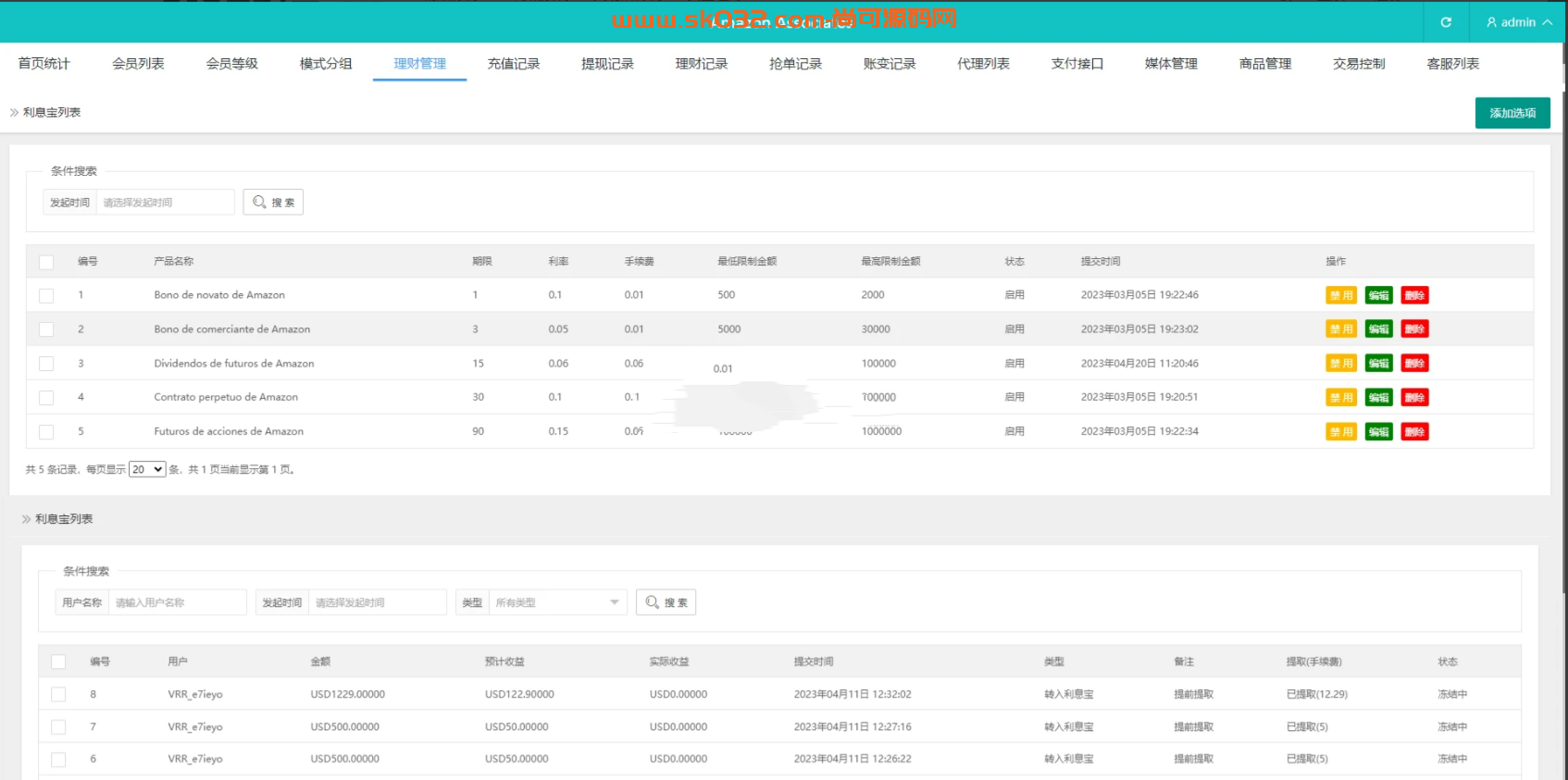Tick the checkbox for Bono de novato de Amazon
Viewport: 1568px width, 780px height.
tap(46, 295)
